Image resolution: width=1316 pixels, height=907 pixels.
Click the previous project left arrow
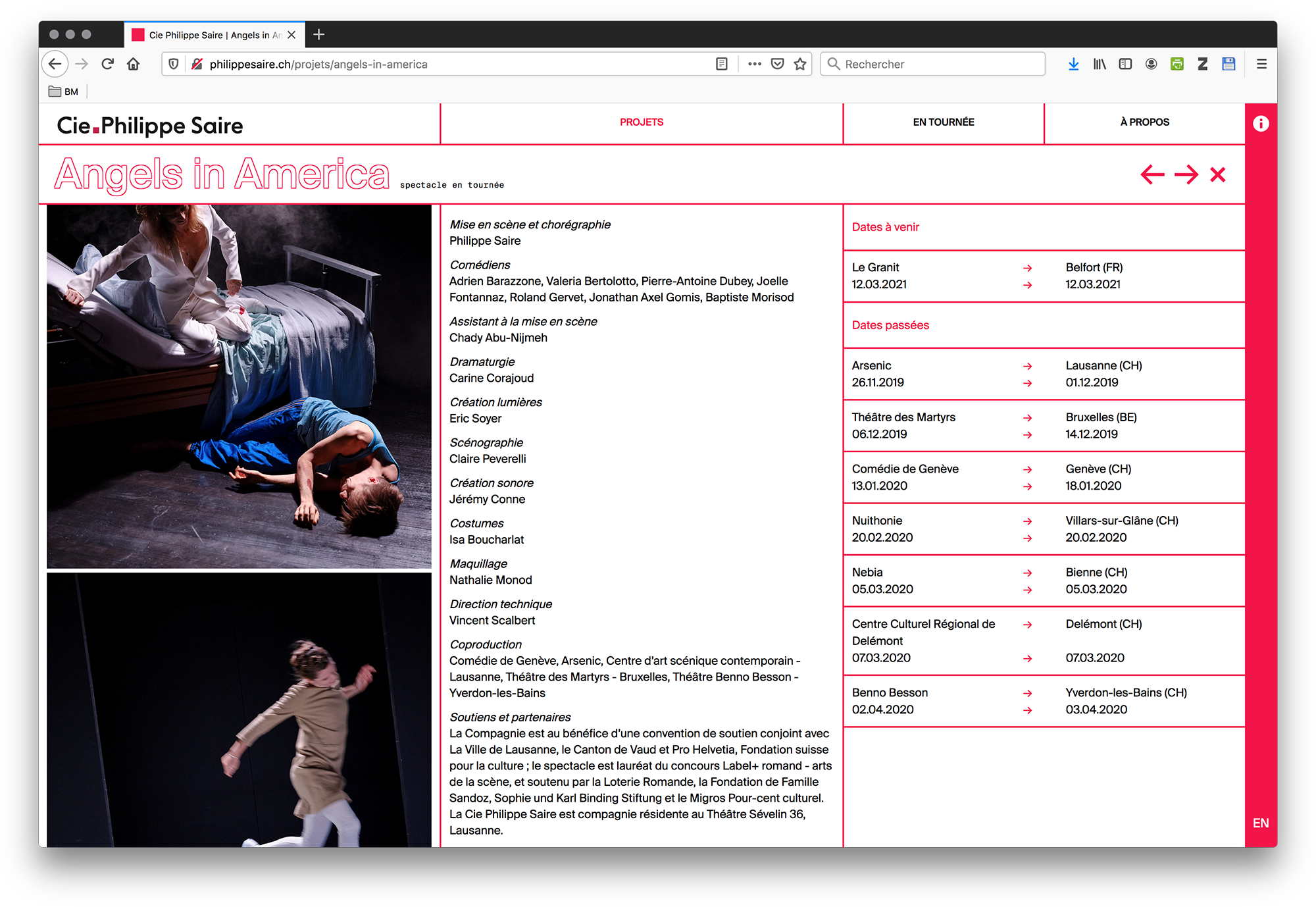[x=1152, y=174]
